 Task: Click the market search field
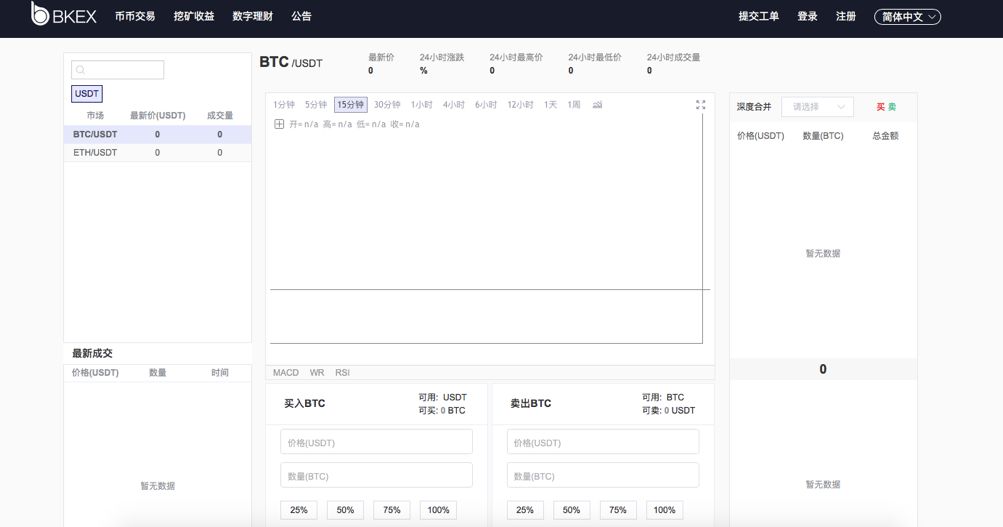pyautogui.click(x=117, y=70)
